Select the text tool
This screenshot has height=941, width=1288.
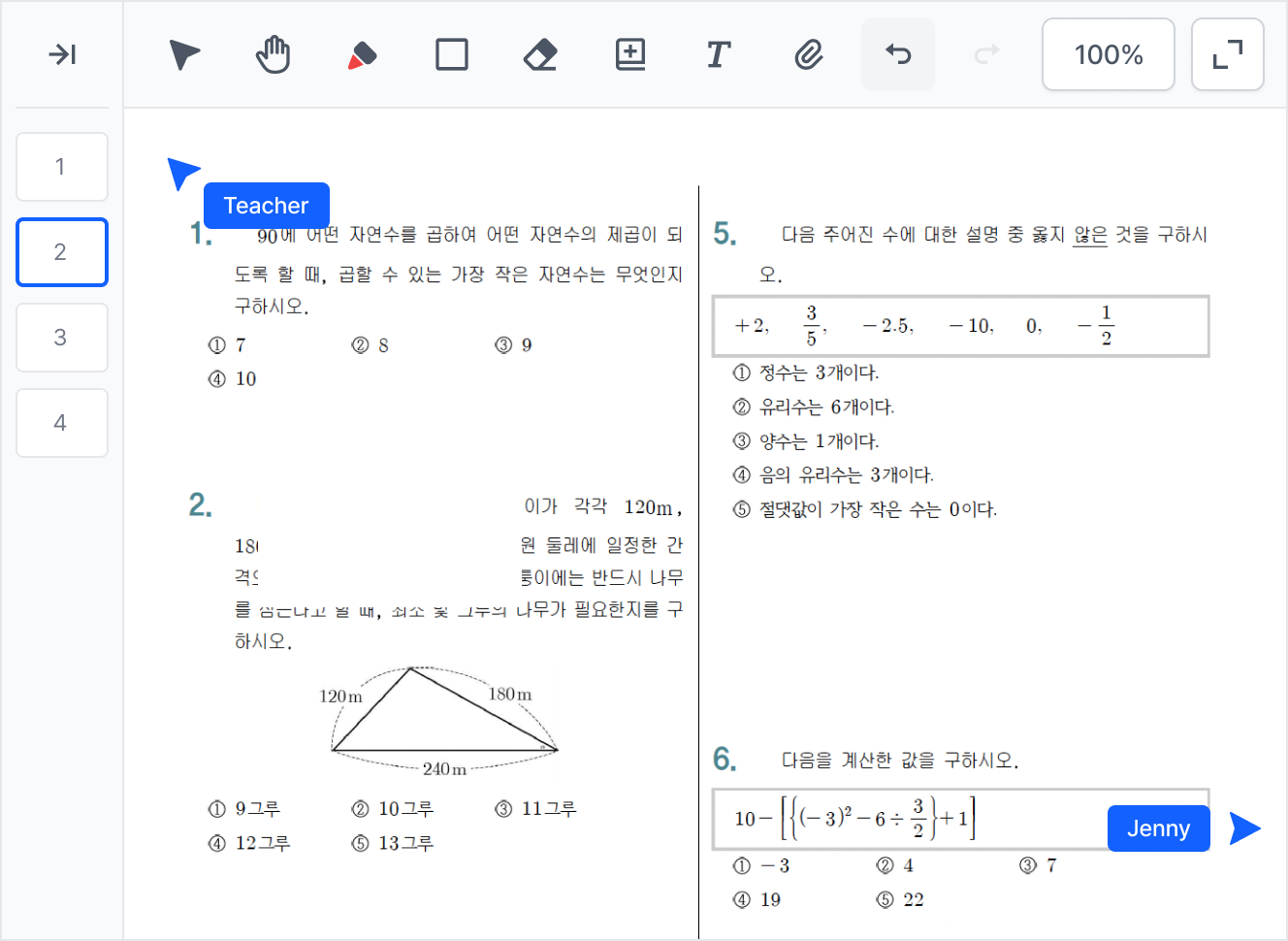tap(718, 54)
